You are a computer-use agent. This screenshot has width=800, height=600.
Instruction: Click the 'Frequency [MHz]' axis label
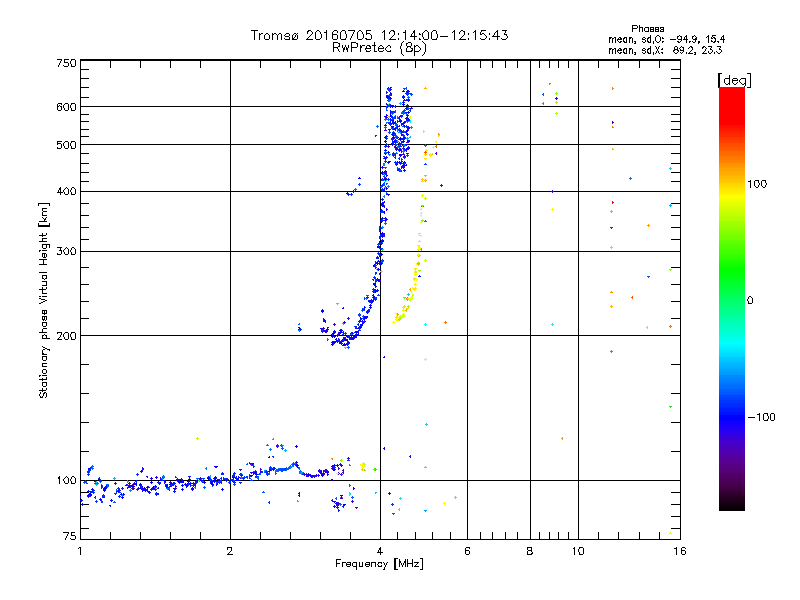(x=379, y=564)
